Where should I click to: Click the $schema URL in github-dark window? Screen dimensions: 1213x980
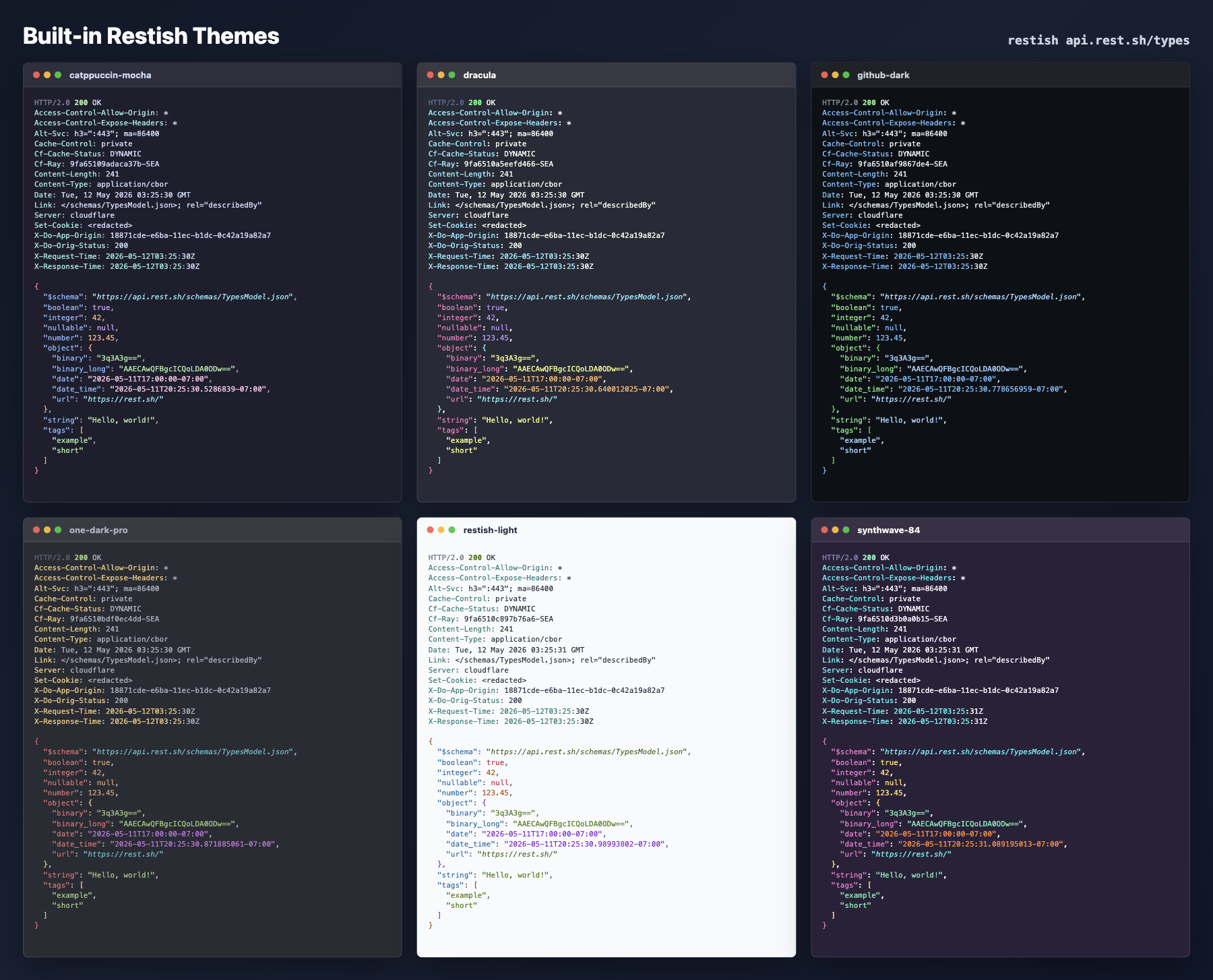click(x=981, y=297)
